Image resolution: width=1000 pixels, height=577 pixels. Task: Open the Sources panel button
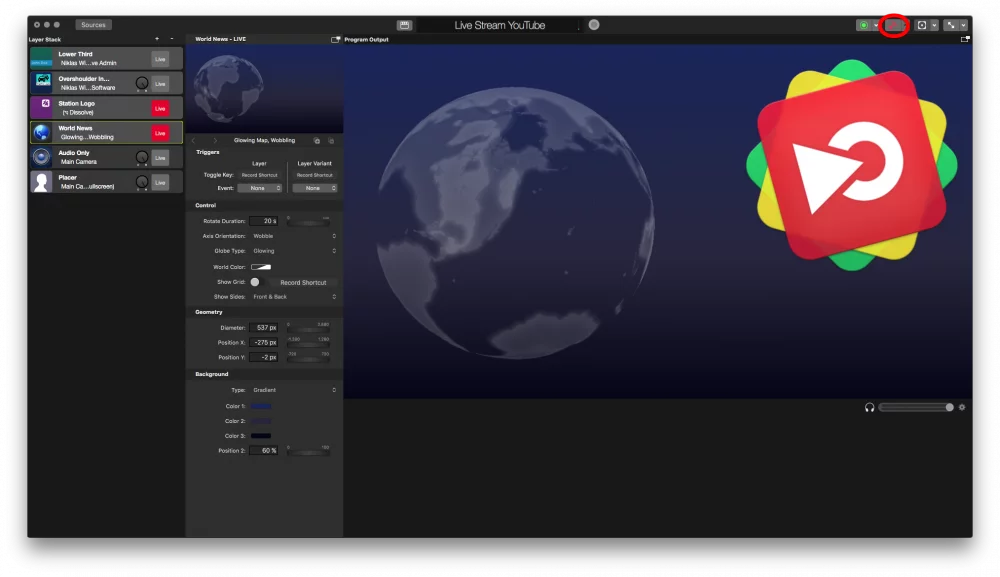click(93, 25)
